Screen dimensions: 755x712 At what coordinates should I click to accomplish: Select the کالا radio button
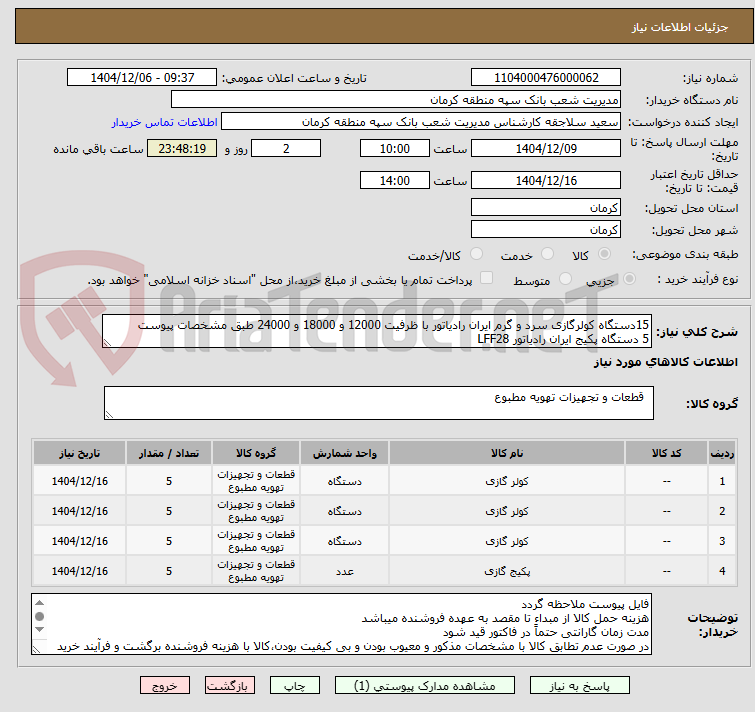point(604,254)
